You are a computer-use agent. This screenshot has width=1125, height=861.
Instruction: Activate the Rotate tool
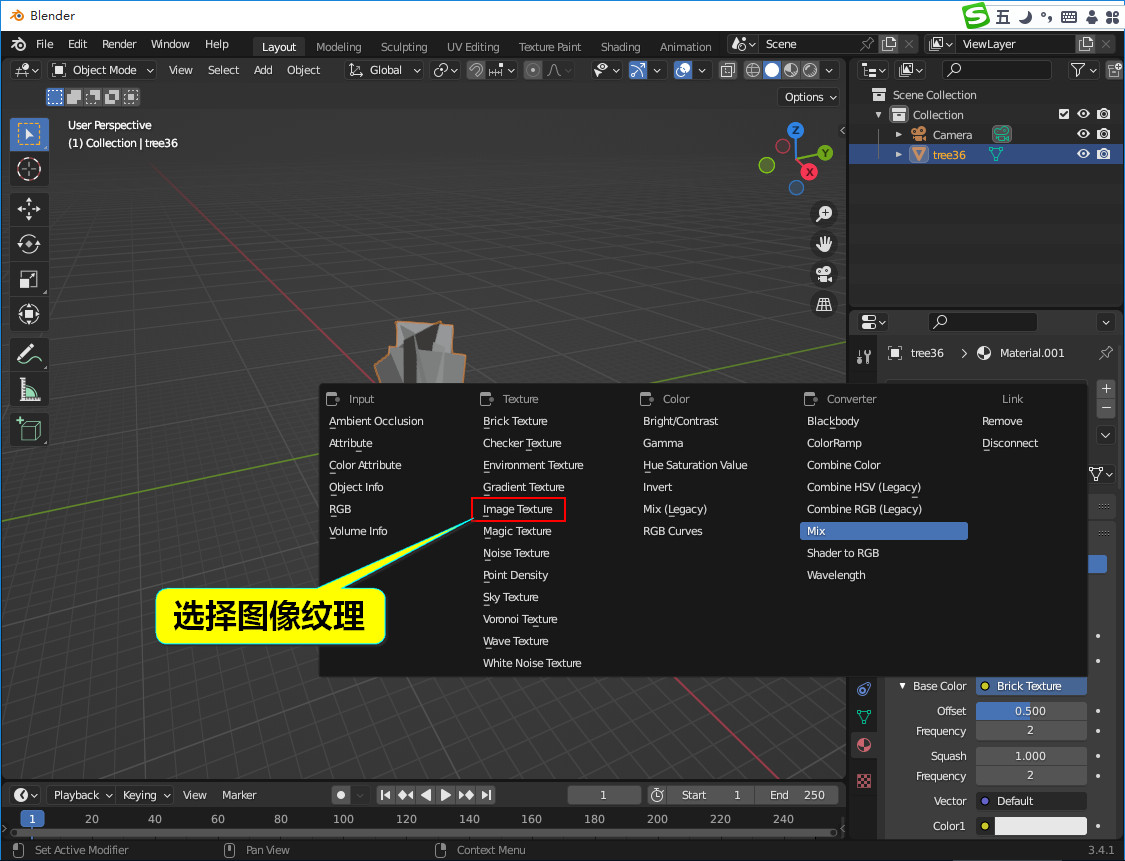29,244
